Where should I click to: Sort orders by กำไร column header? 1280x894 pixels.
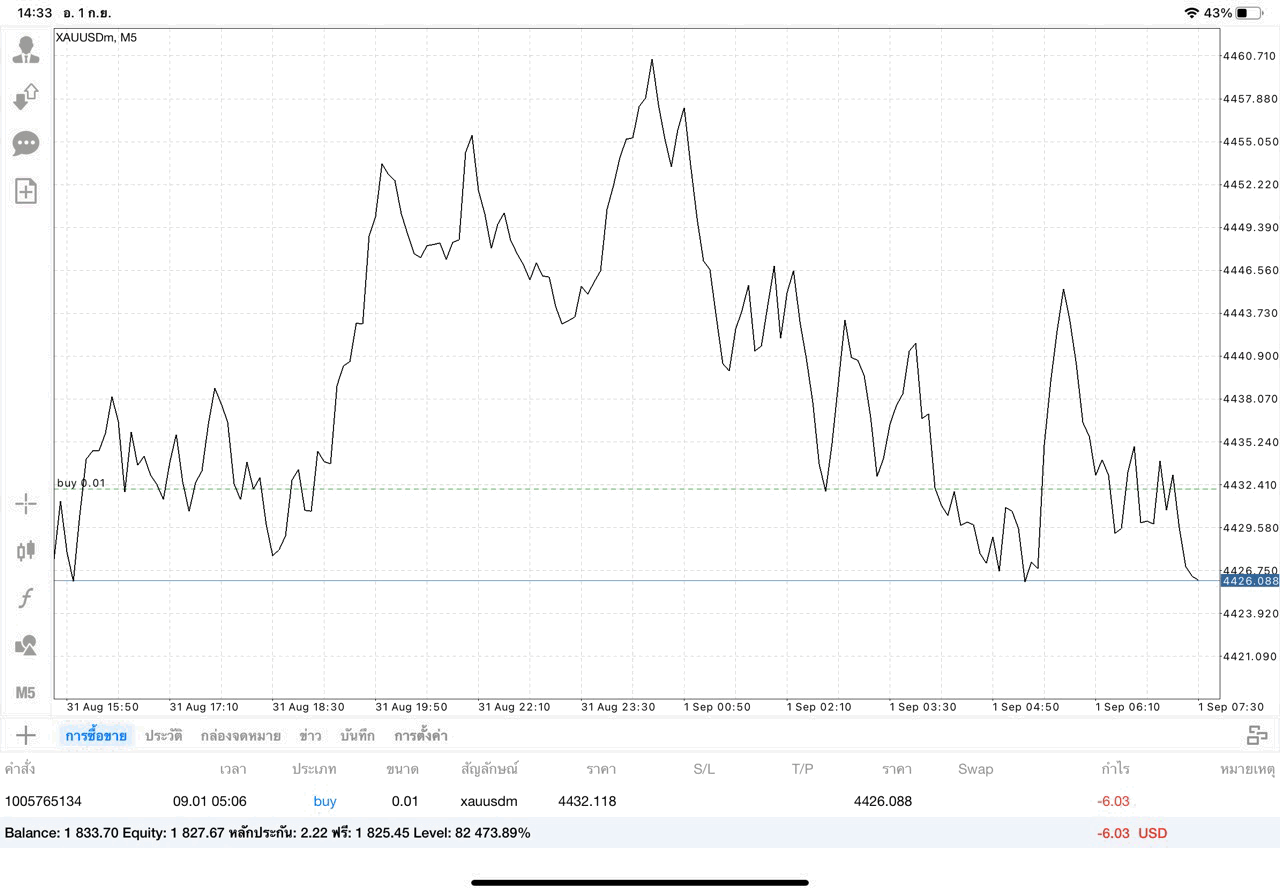click(1115, 769)
